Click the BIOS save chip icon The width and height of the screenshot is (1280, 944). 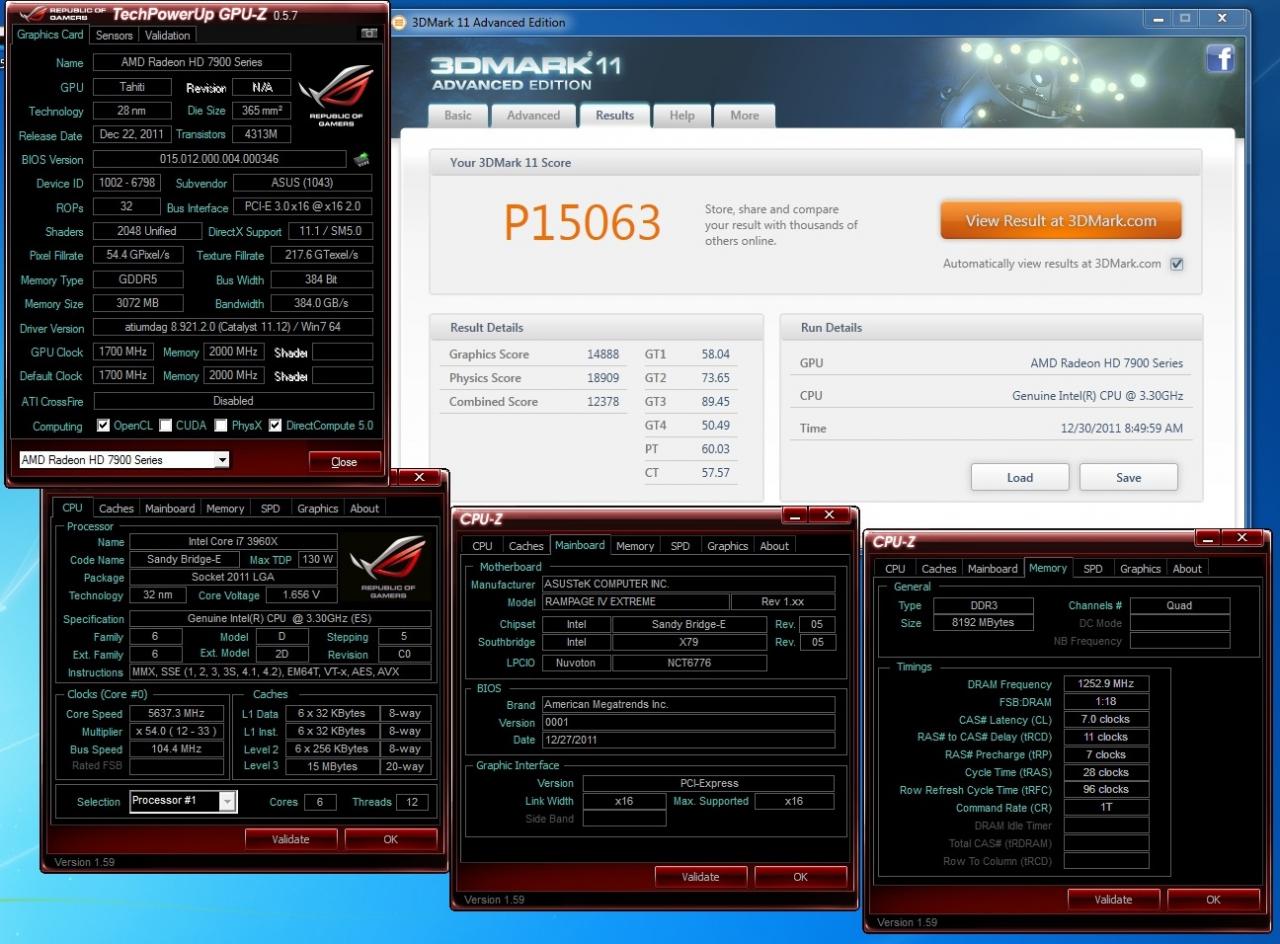point(361,159)
